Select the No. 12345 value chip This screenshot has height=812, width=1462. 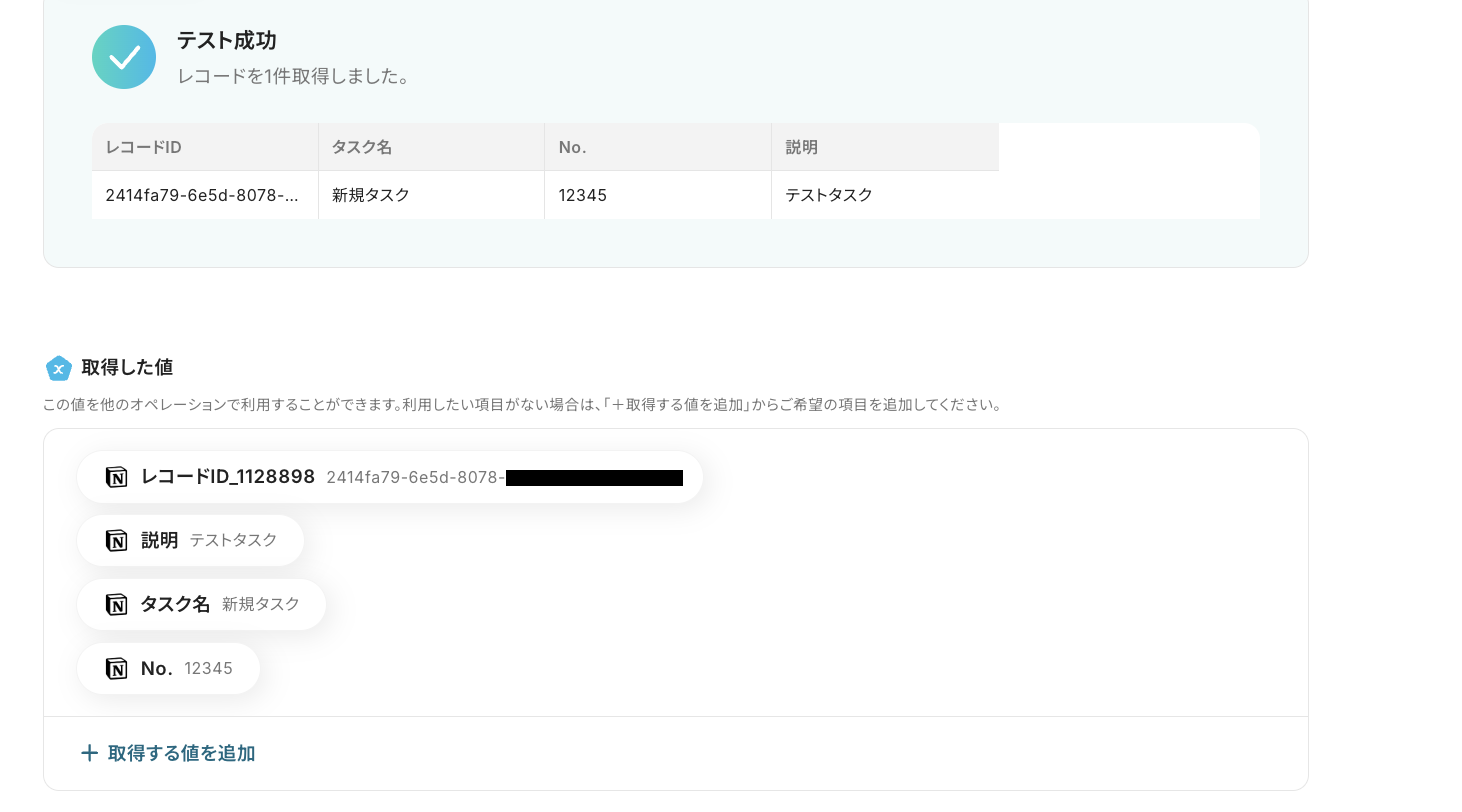coord(168,669)
